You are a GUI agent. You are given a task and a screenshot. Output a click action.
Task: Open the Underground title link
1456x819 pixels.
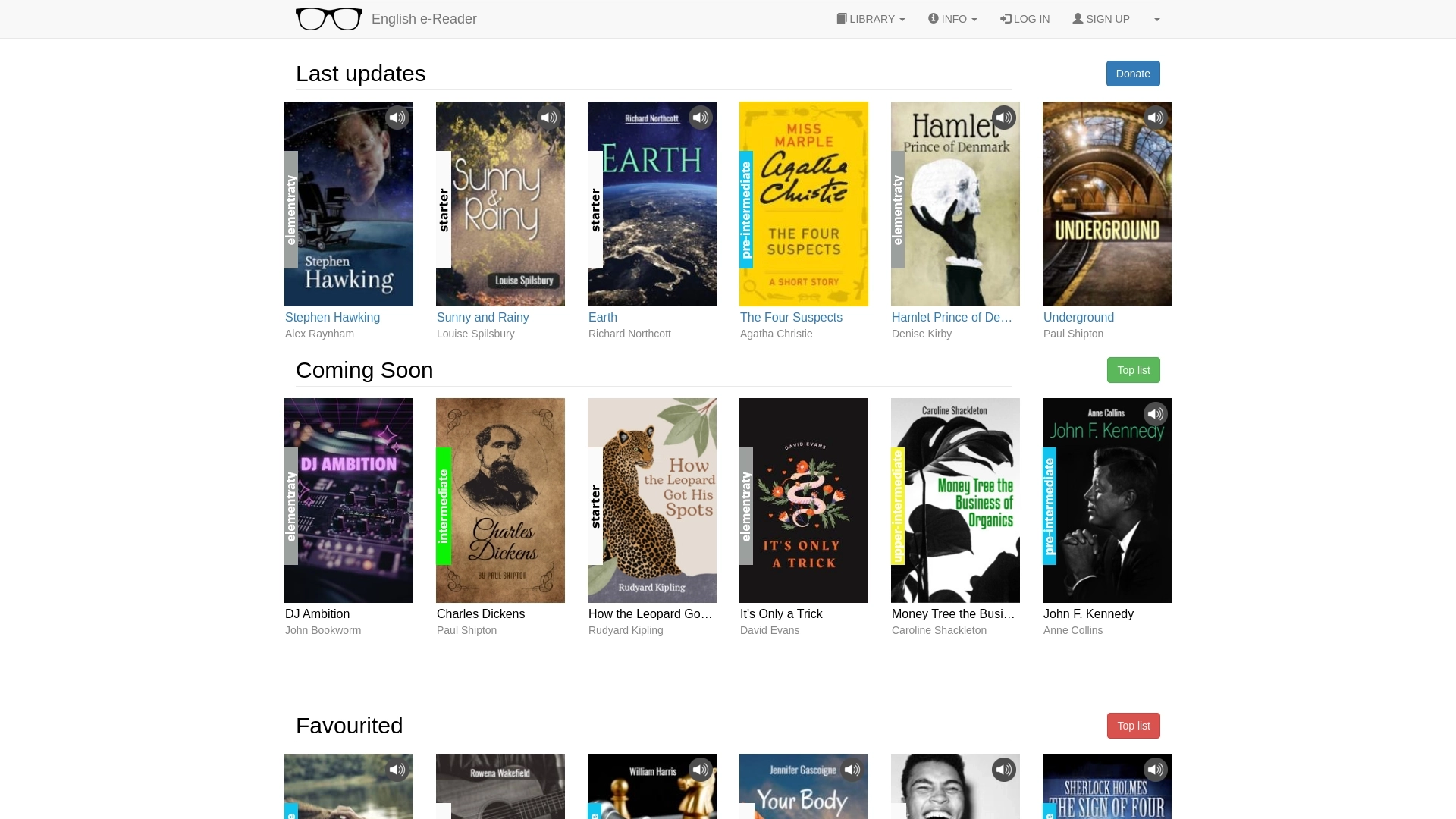pyautogui.click(x=1078, y=317)
